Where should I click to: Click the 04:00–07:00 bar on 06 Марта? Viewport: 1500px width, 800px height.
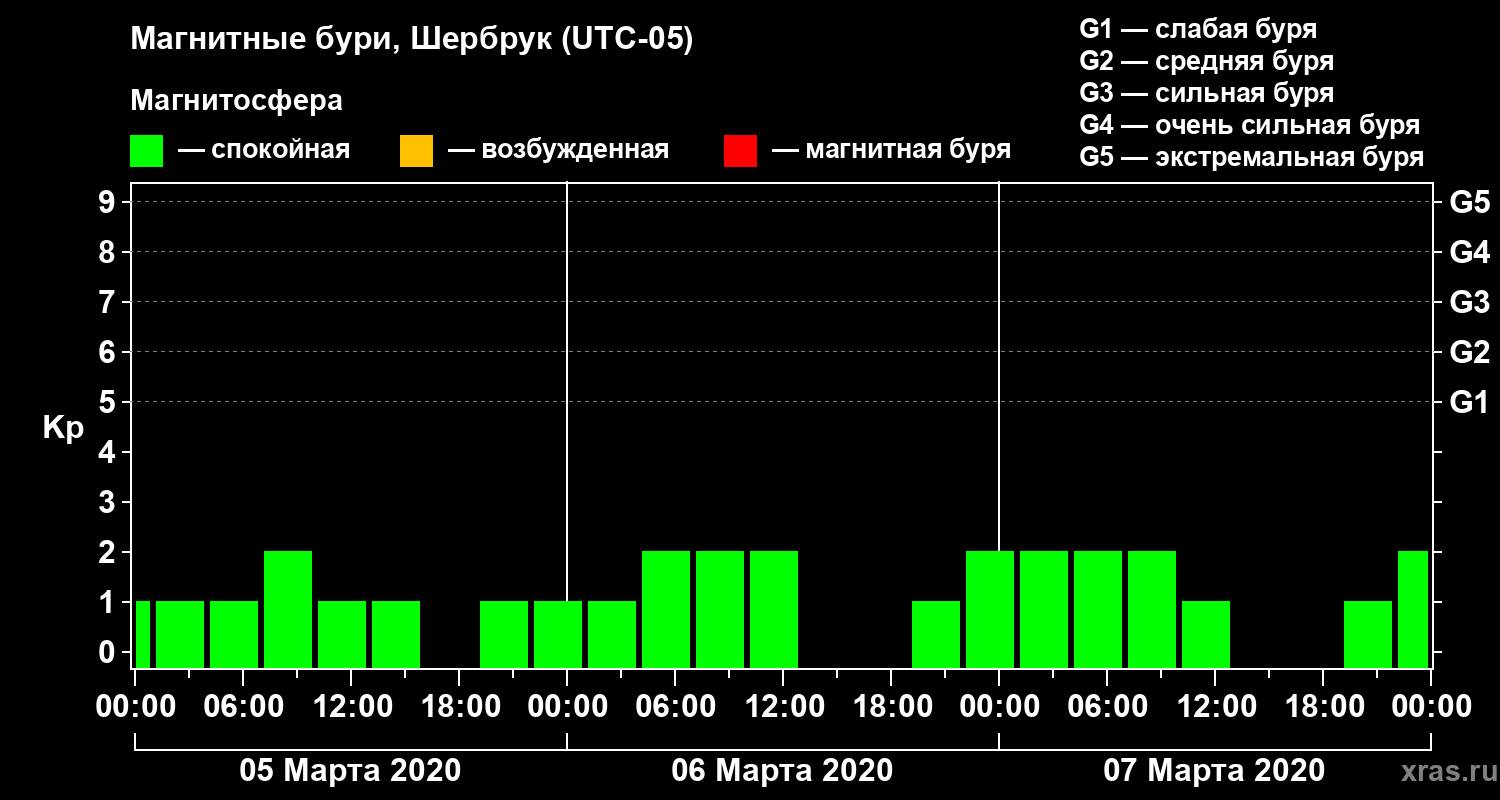[x=666, y=609]
